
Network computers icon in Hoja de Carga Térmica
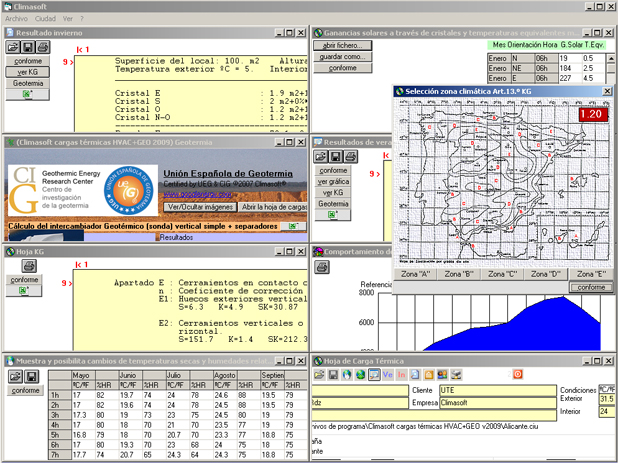456,375
